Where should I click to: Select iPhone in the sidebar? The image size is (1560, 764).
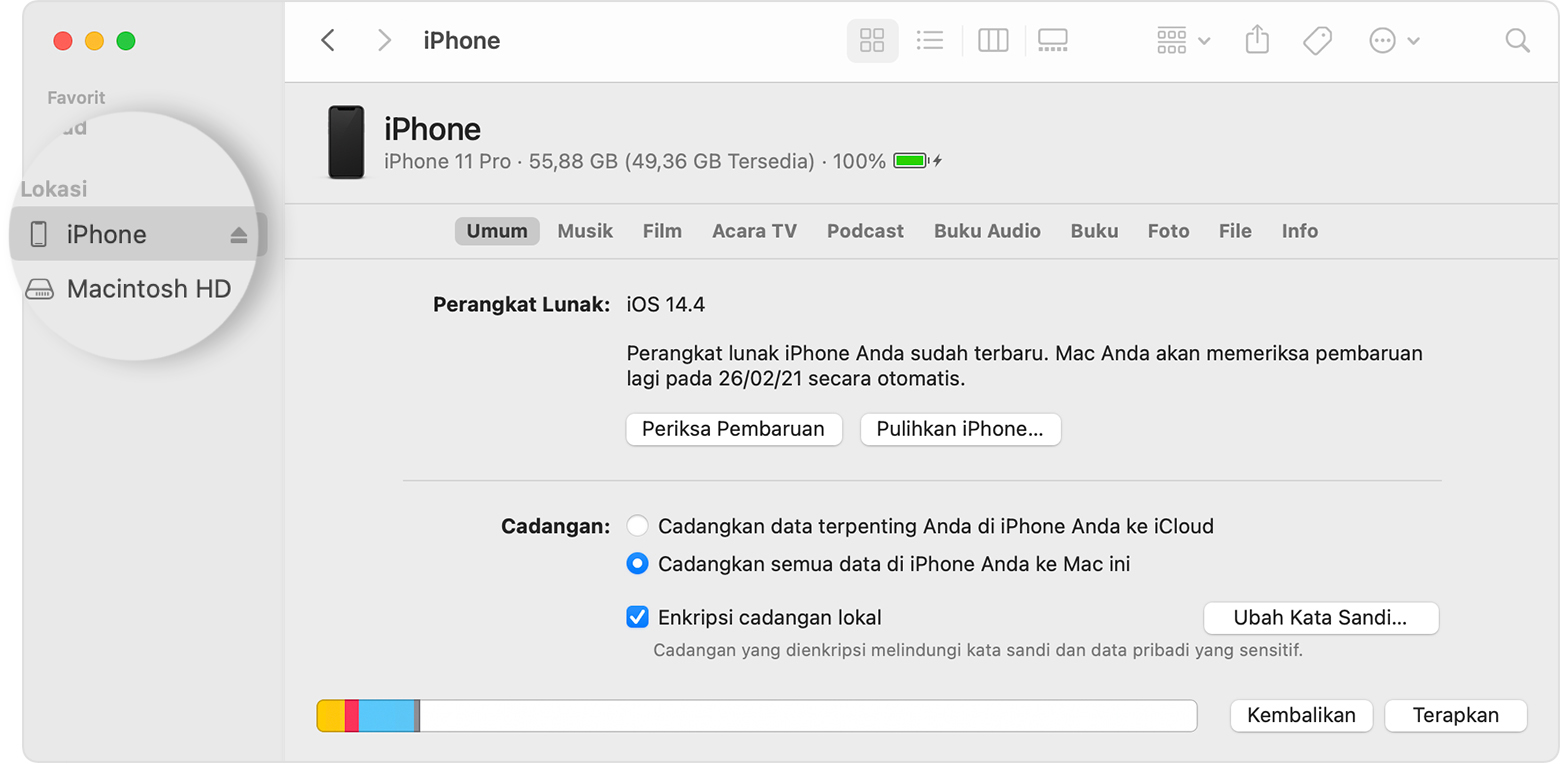(138, 234)
